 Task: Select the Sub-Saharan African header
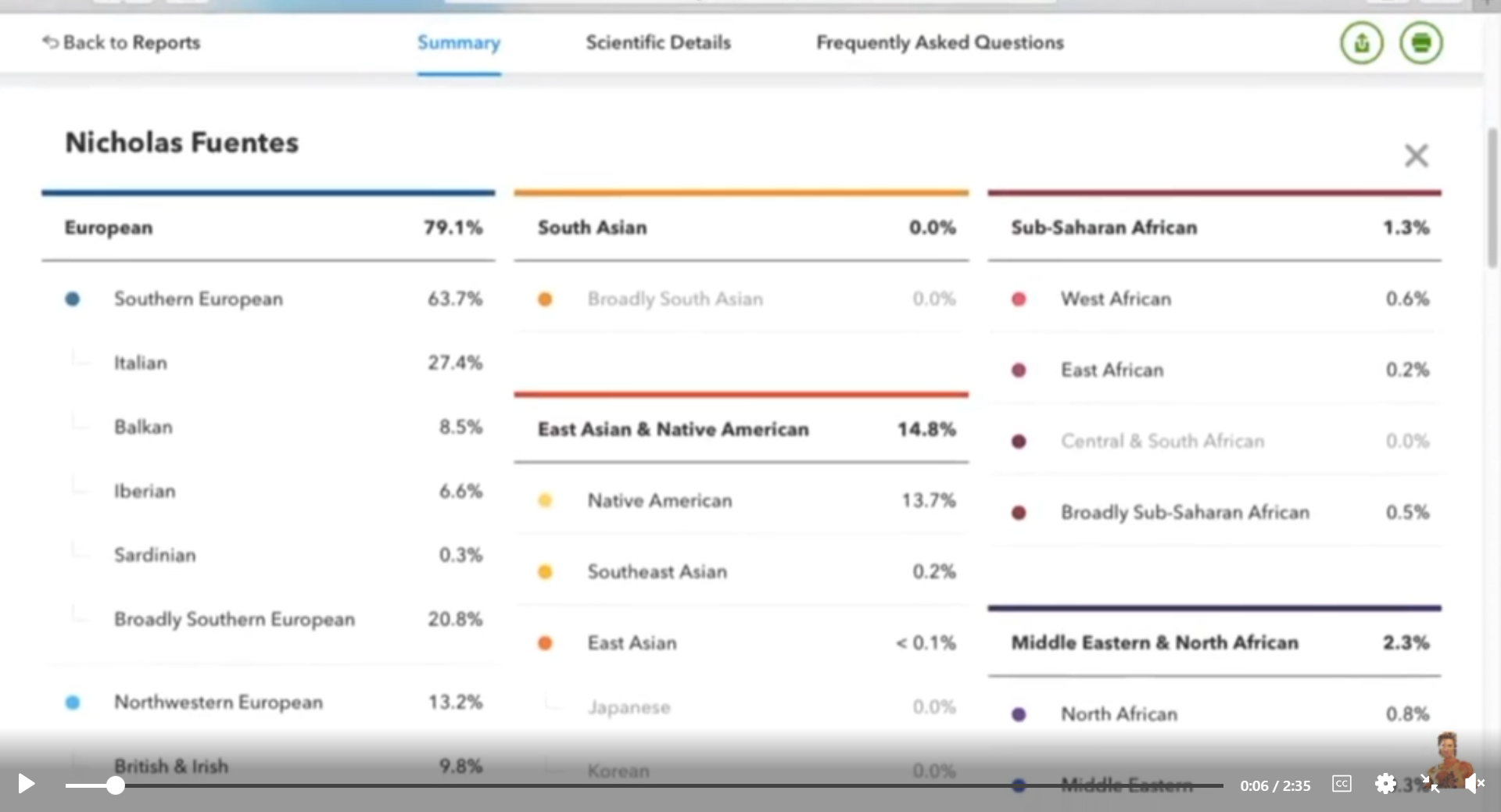click(x=1214, y=227)
